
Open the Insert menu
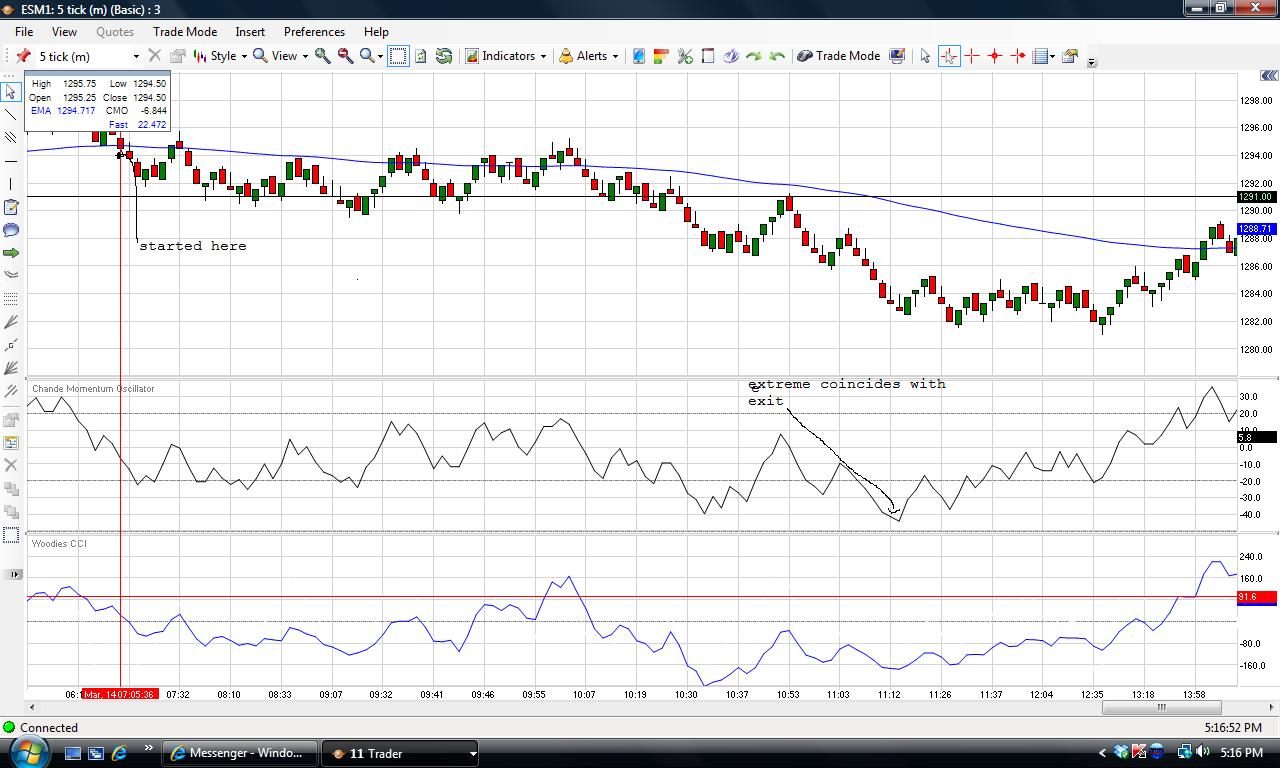click(x=250, y=32)
